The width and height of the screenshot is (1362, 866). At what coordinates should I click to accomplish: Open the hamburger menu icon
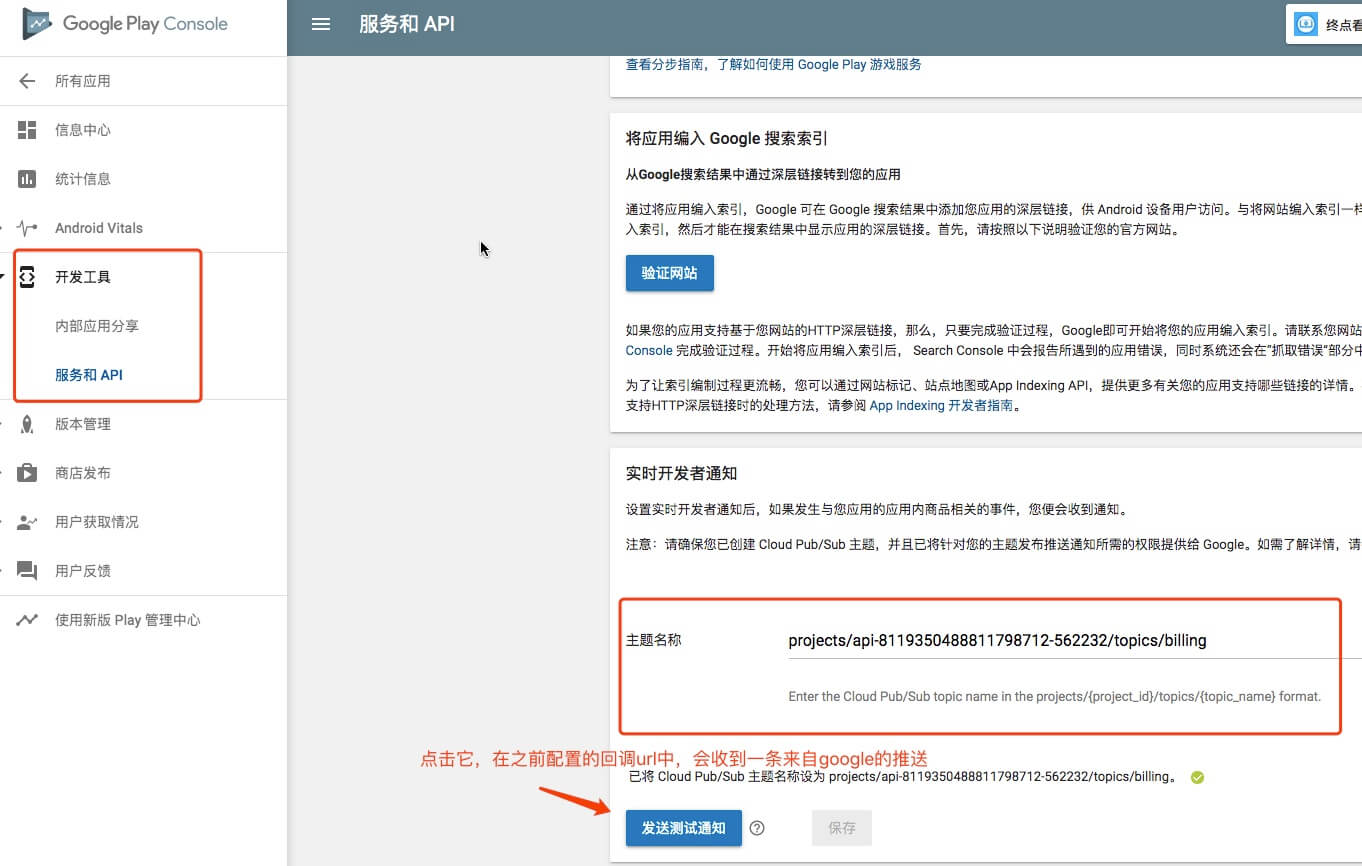coord(321,24)
